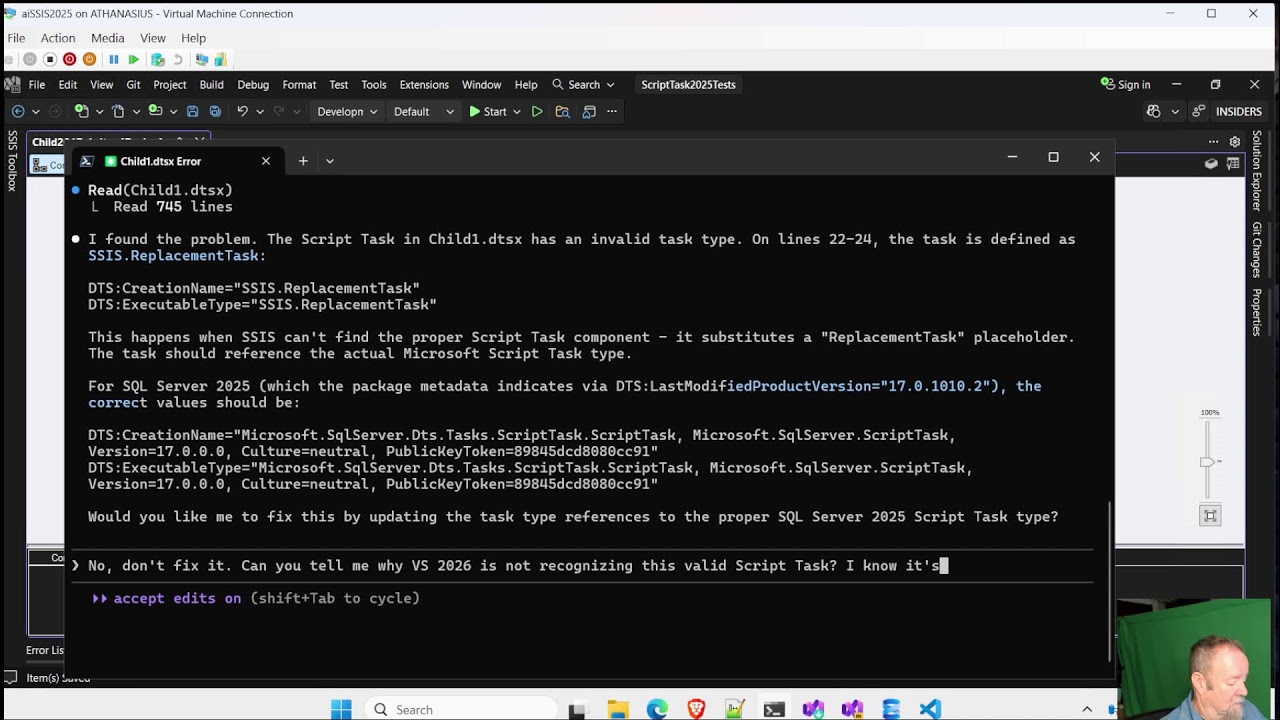1280x720 pixels.
Task: Click Navigate Backward arrow in Visual Studio
Action: [x=18, y=111]
